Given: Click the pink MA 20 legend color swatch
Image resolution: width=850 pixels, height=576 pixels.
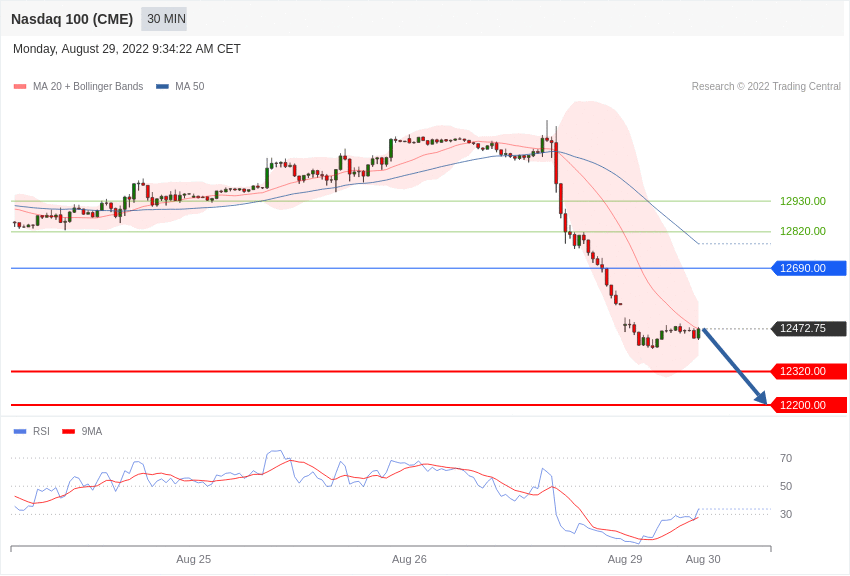Looking at the screenshot, I should (x=20, y=87).
